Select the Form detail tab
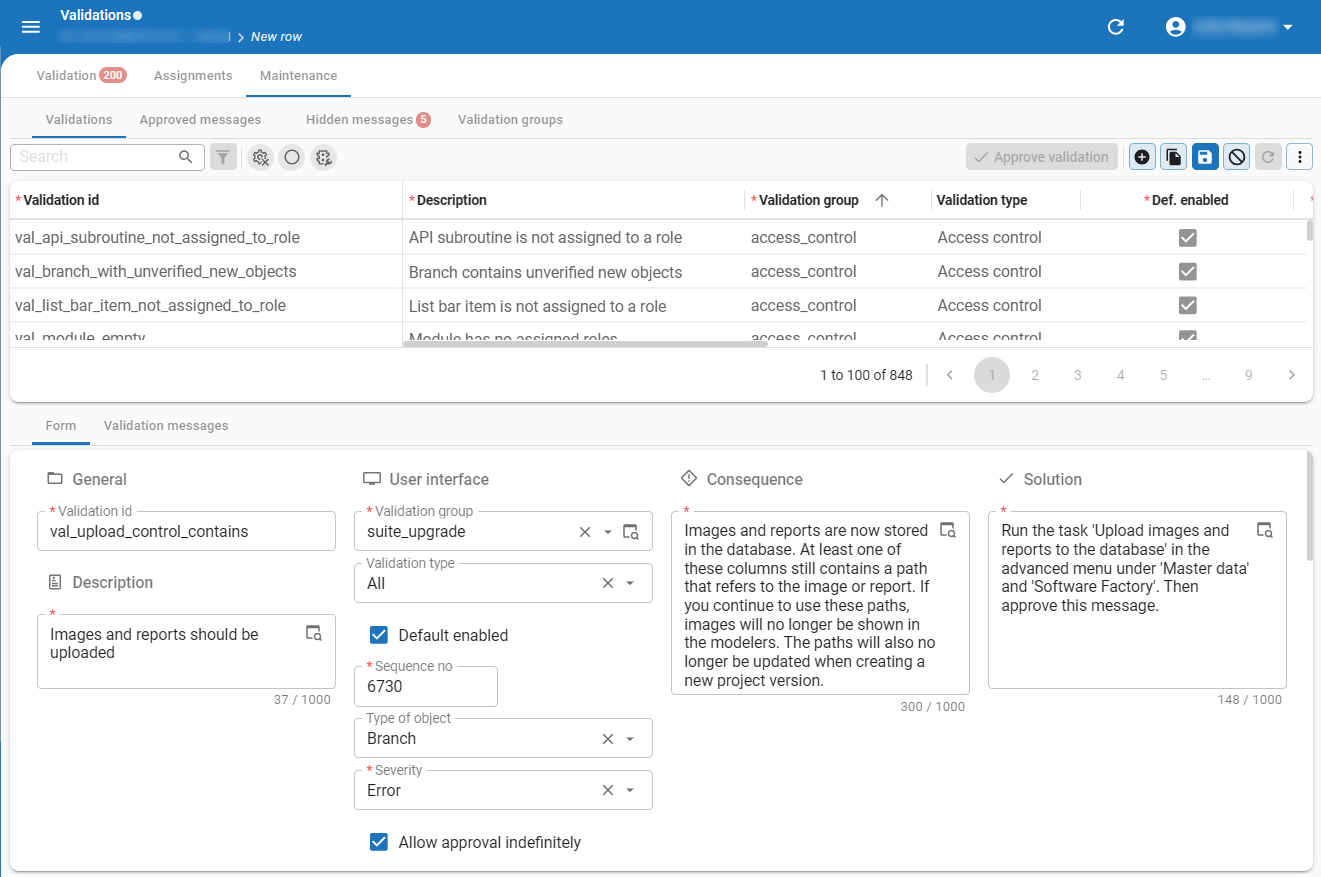 point(61,426)
